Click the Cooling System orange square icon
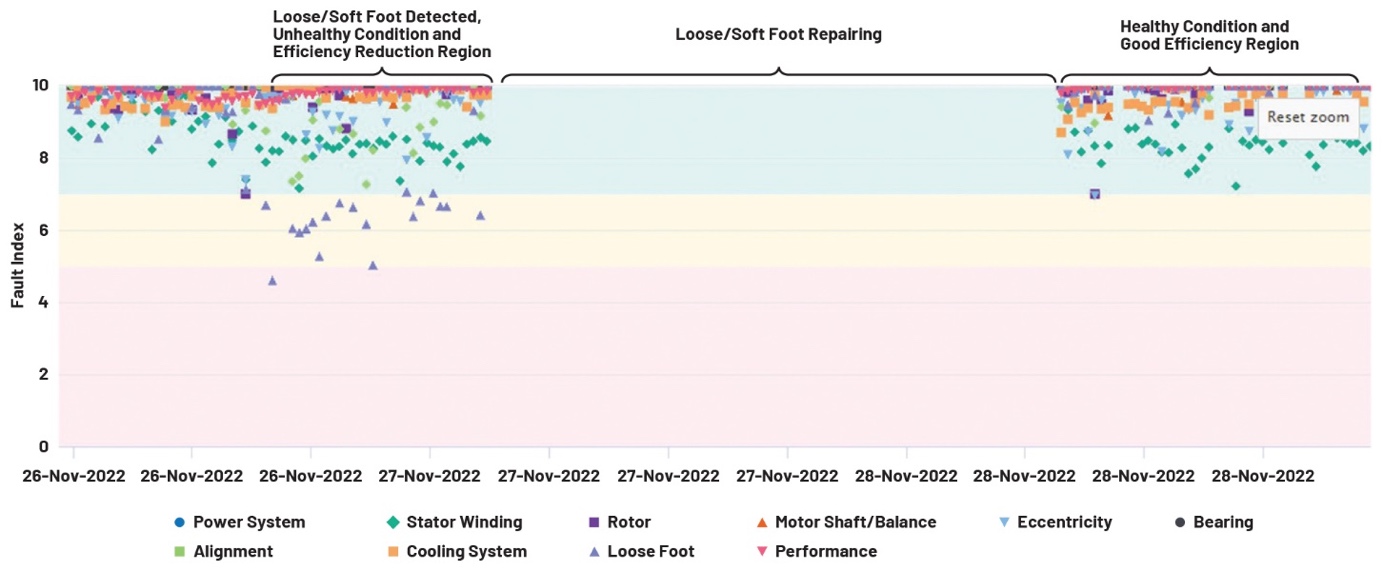Viewport: 1384px width, 571px height. coord(393,551)
